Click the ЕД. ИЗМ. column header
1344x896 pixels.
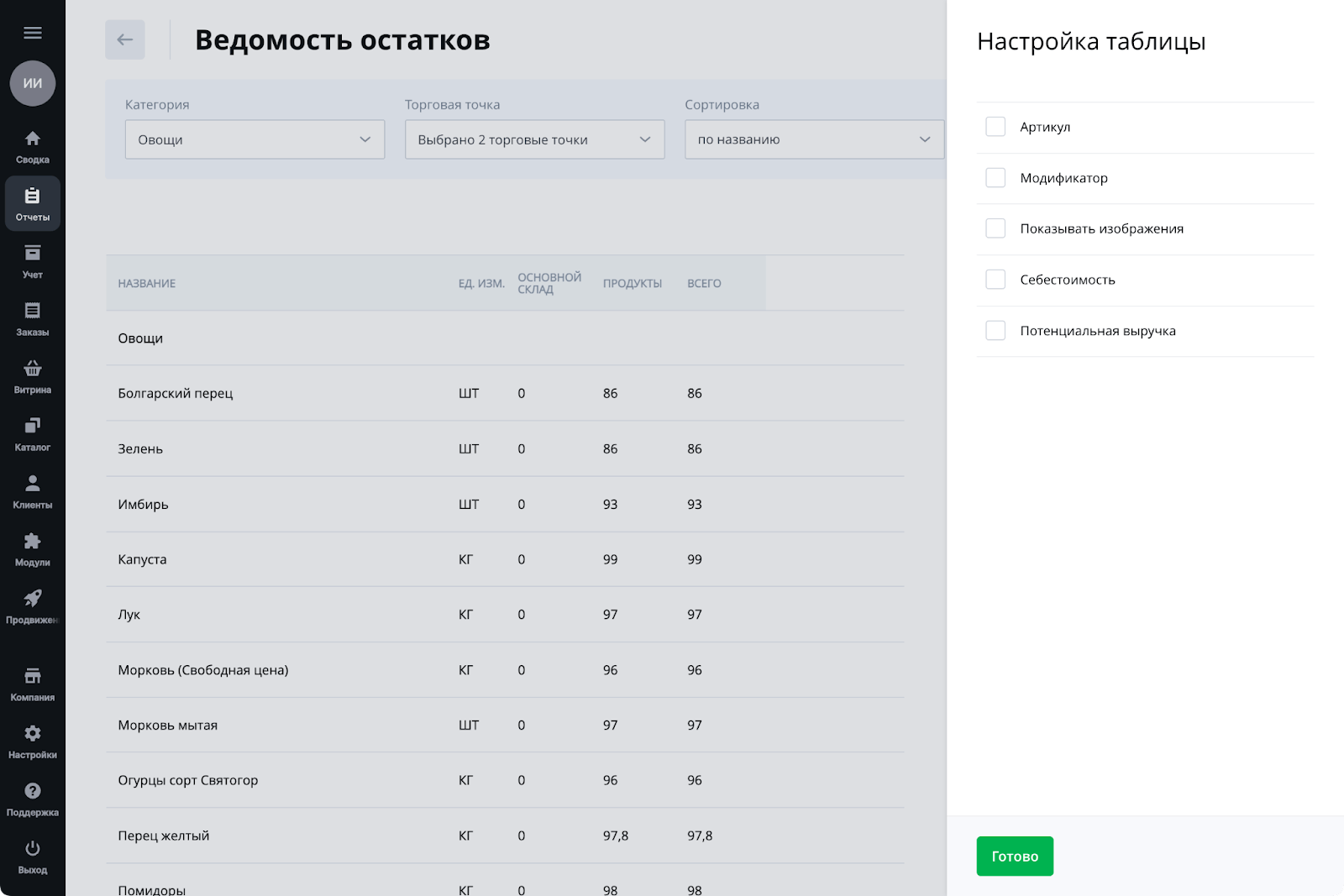point(481,284)
